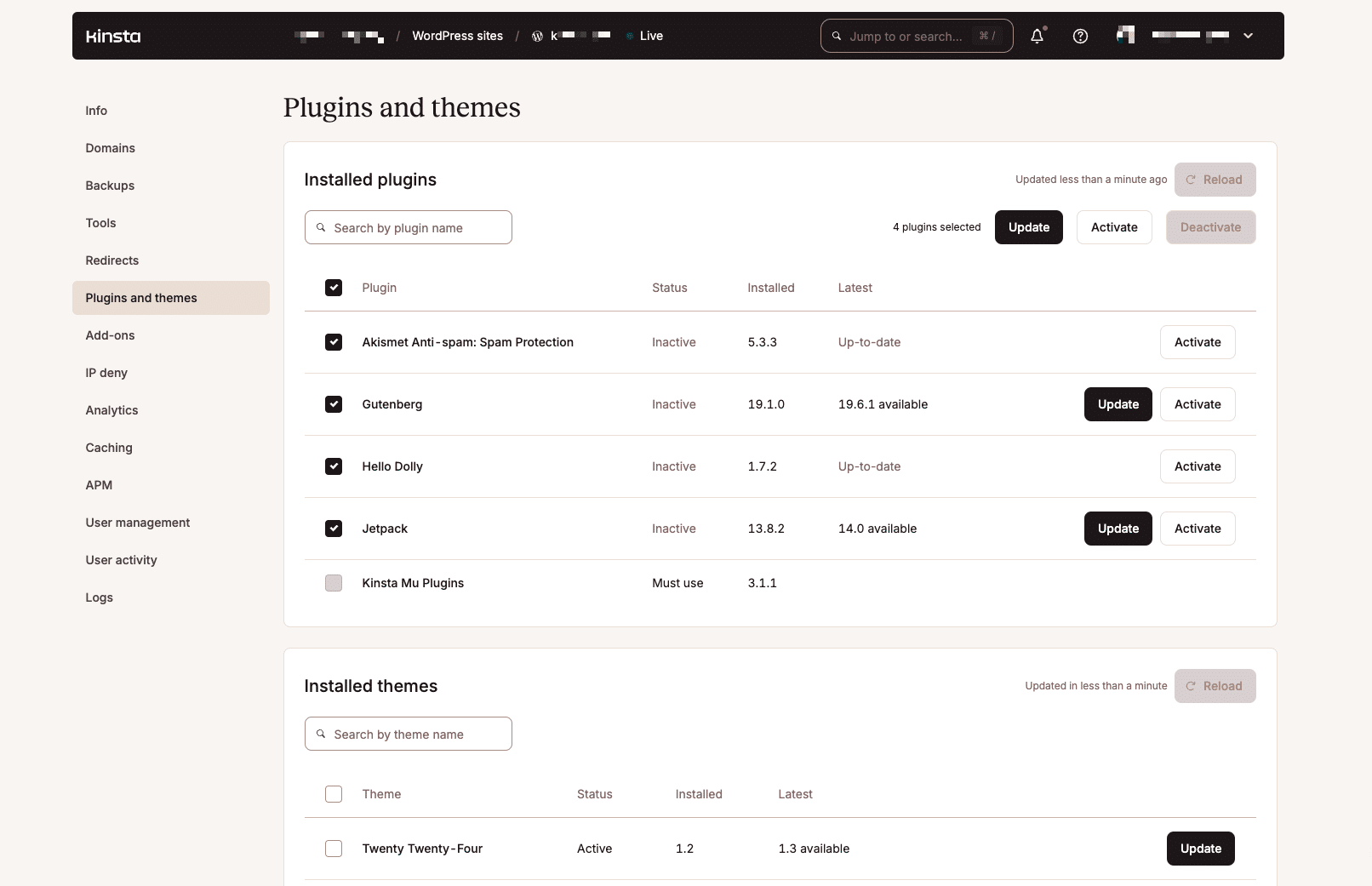Click bulk Update for selected plugins
The width and height of the screenshot is (1372, 886).
coord(1028,227)
